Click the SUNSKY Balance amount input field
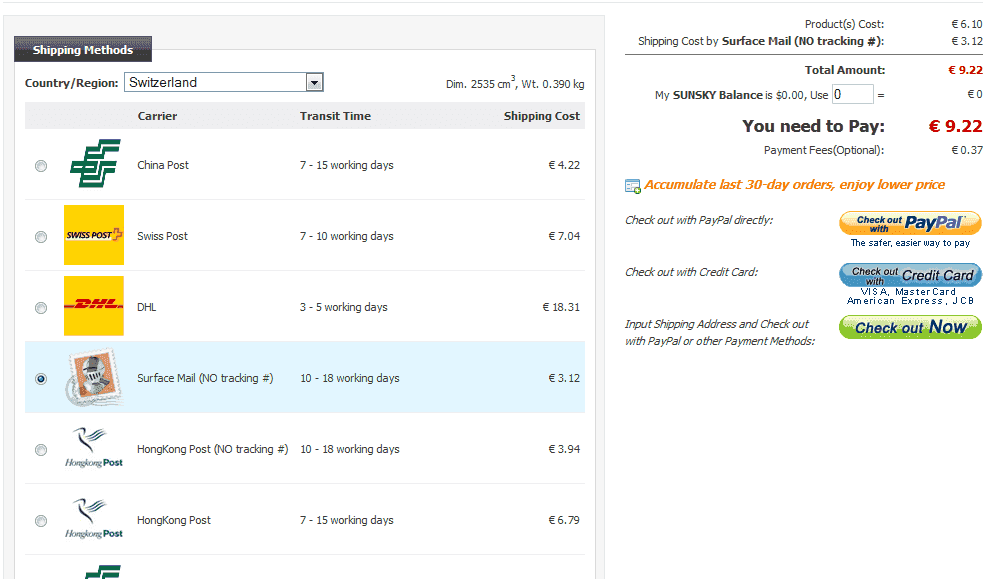 click(x=852, y=95)
